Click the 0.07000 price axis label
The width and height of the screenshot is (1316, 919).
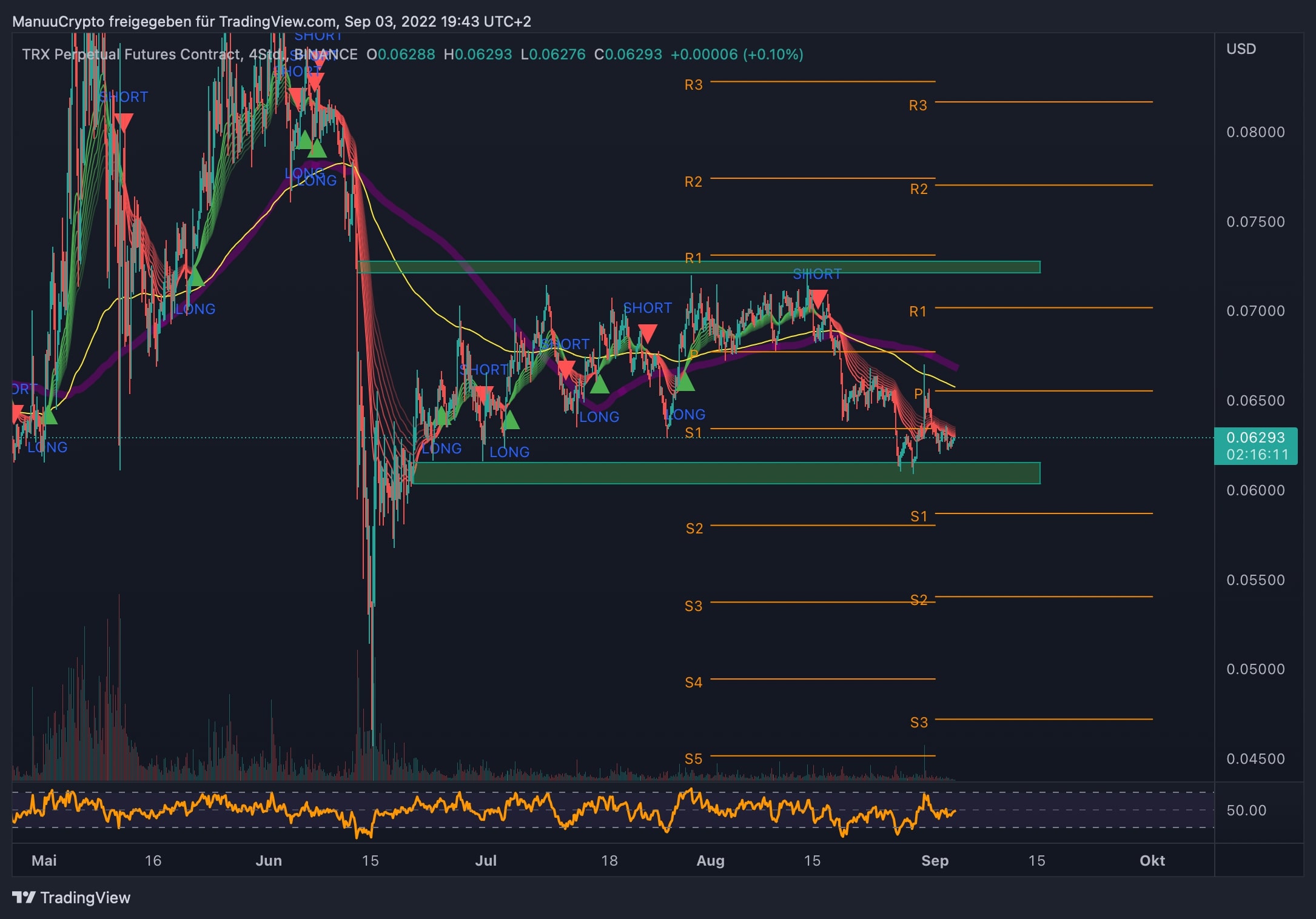point(1255,310)
